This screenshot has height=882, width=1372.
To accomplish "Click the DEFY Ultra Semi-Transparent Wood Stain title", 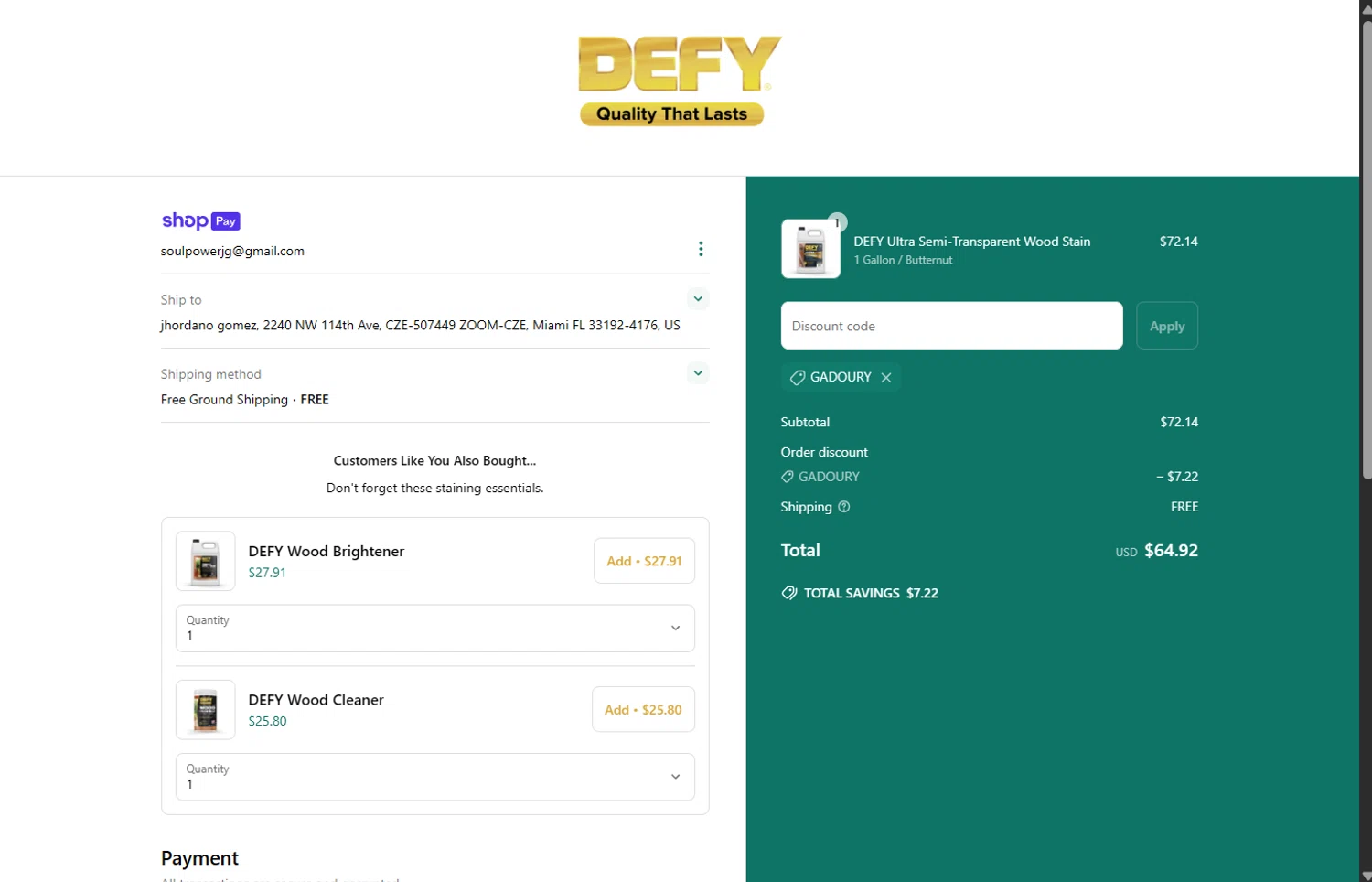I will (972, 242).
